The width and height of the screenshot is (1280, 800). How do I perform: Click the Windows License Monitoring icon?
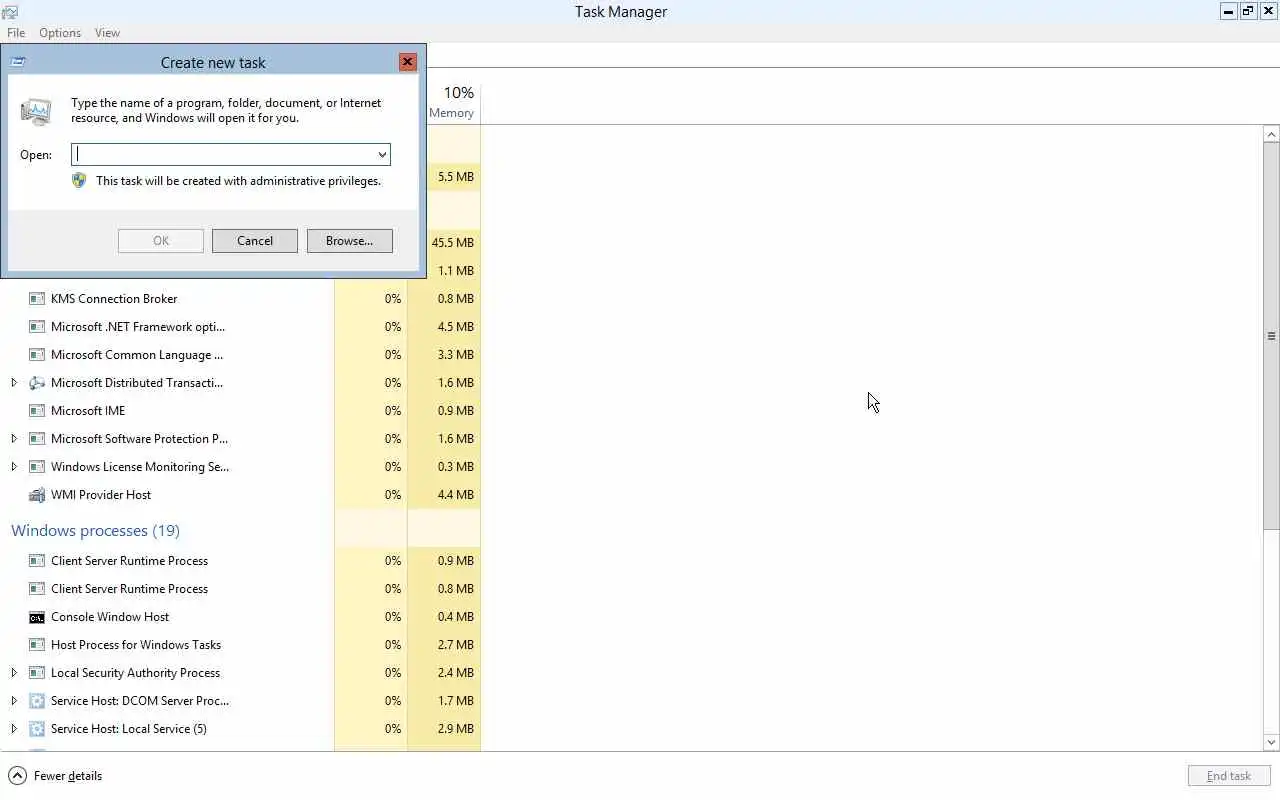point(37,467)
